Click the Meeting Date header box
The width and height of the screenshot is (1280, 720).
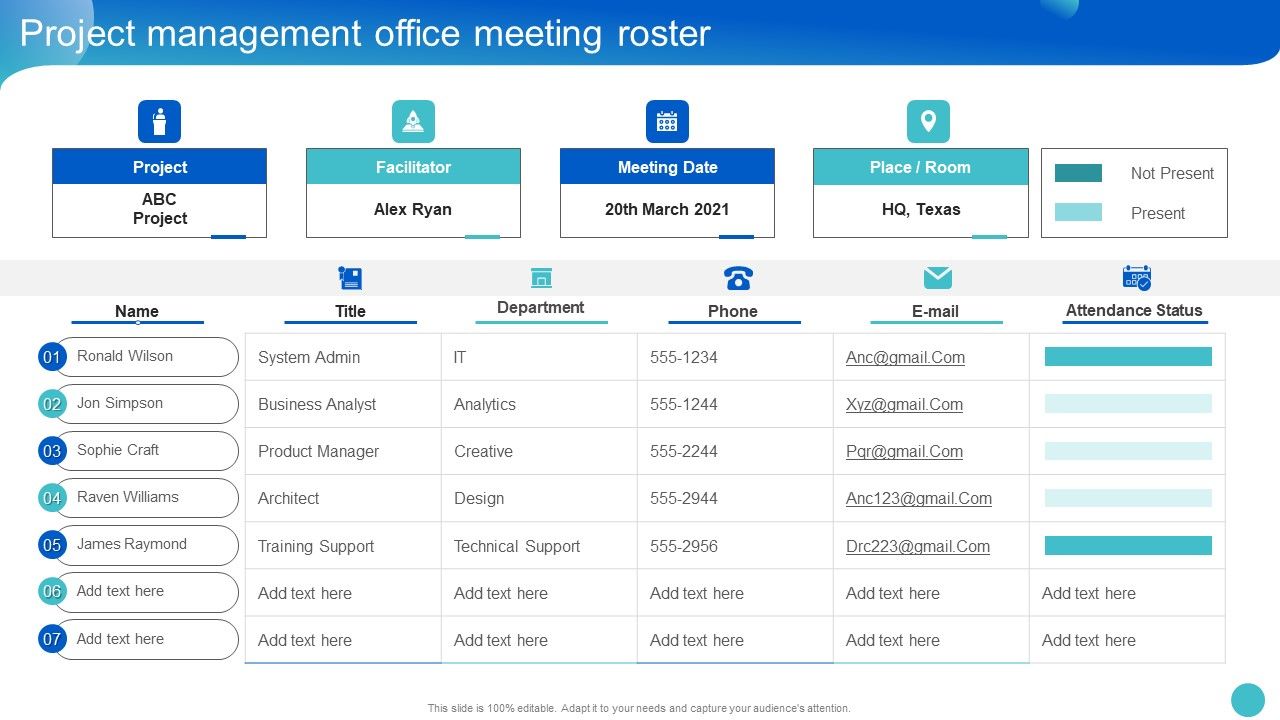(667, 167)
